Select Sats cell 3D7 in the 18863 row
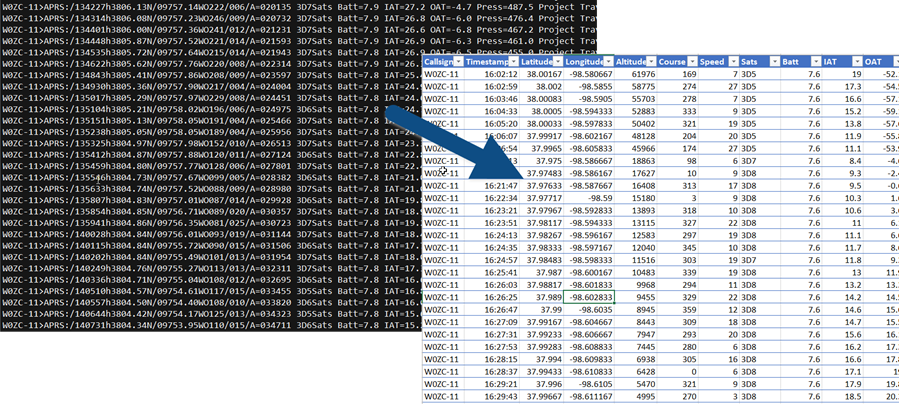The width and height of the screenshot is (900, 404). [x=759, y=161]
